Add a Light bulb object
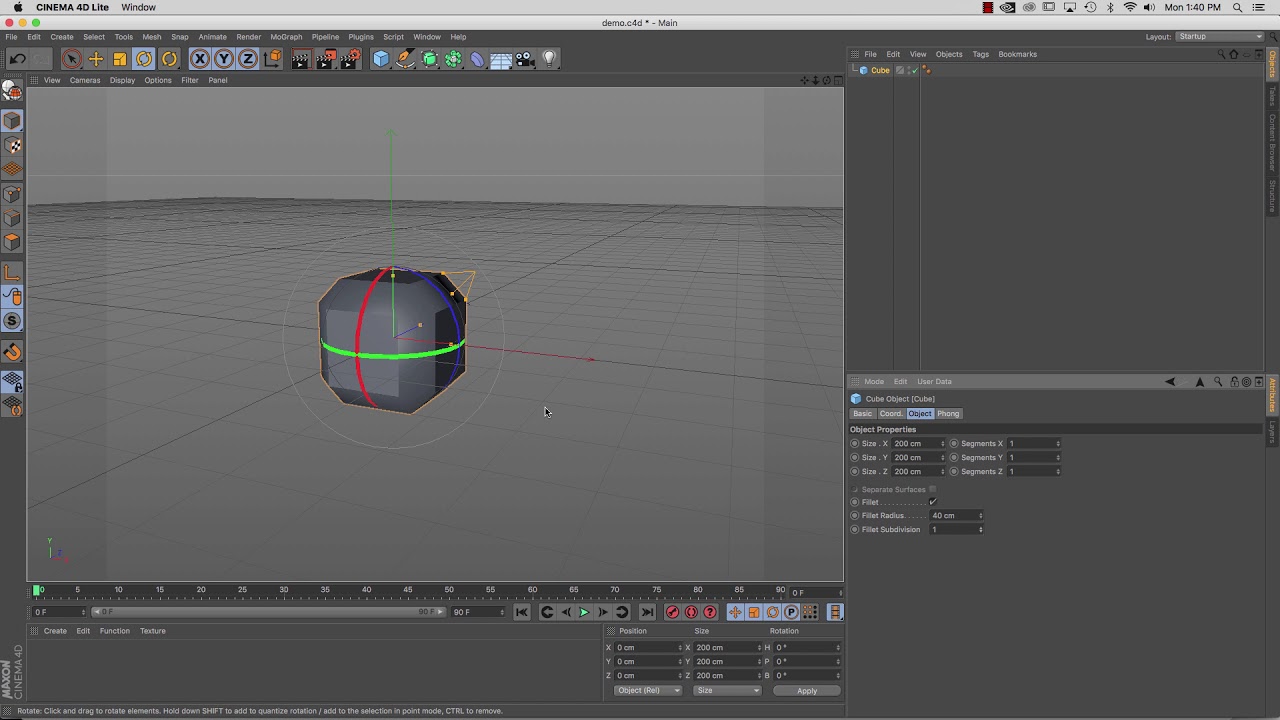The height and width of the screenshot is (720, 1280). (x=548, y=59)
